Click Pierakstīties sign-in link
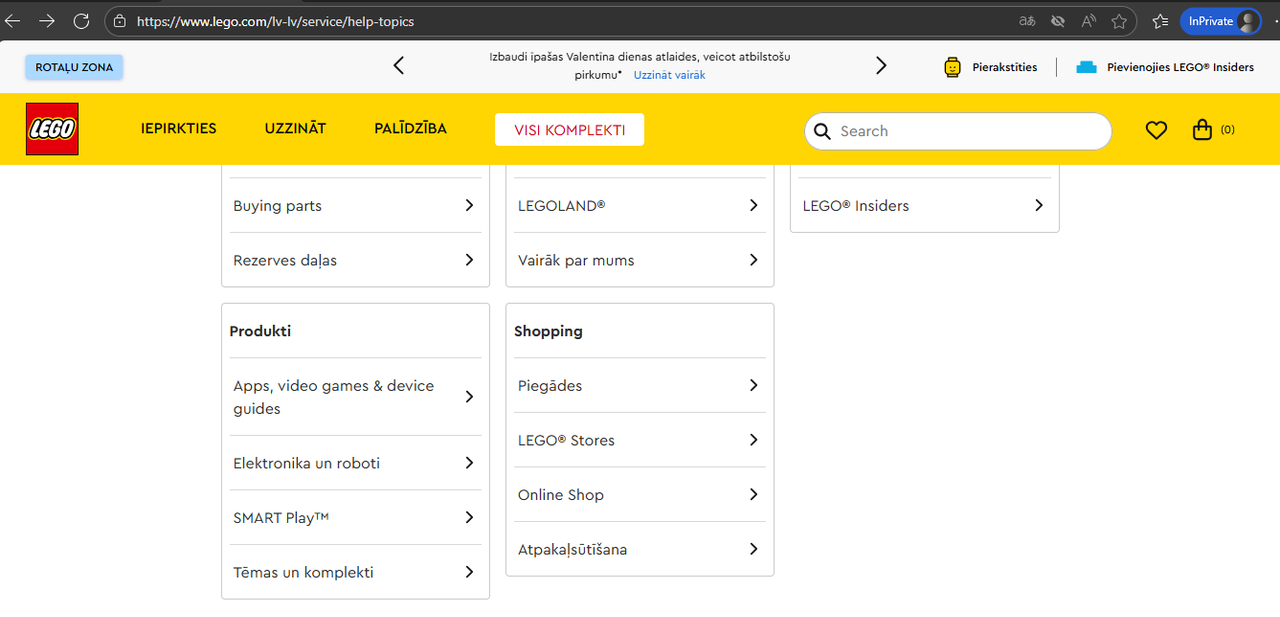Screen dimensions: 1280x617 coord(1005,67)
